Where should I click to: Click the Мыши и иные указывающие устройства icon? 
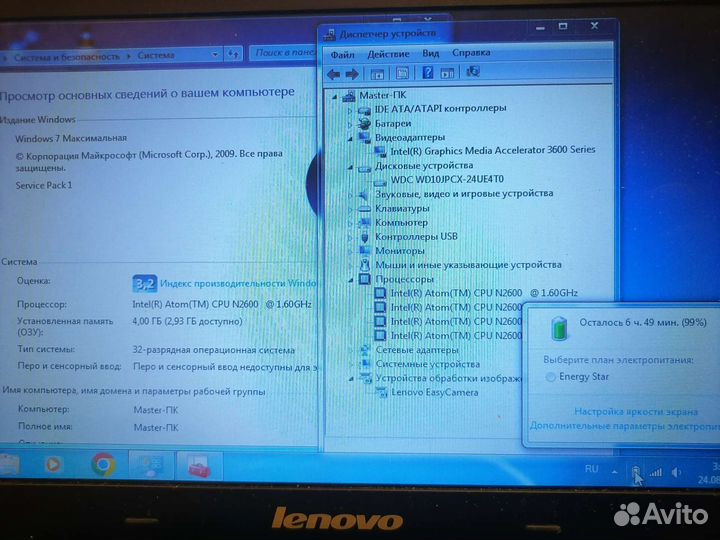coord(365,265)
